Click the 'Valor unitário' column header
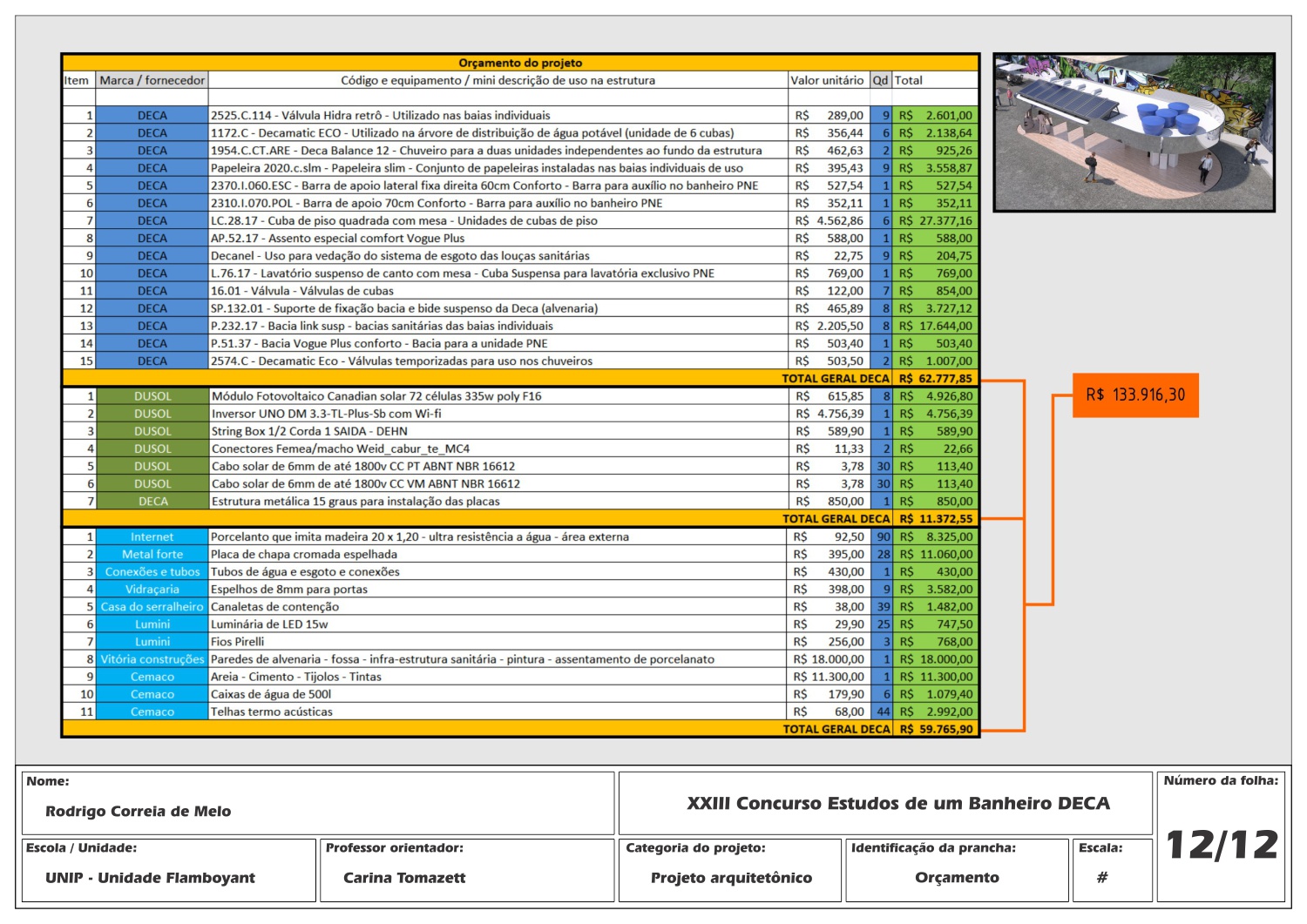This screenshot has height=924, width=1307. coord(827,80)
